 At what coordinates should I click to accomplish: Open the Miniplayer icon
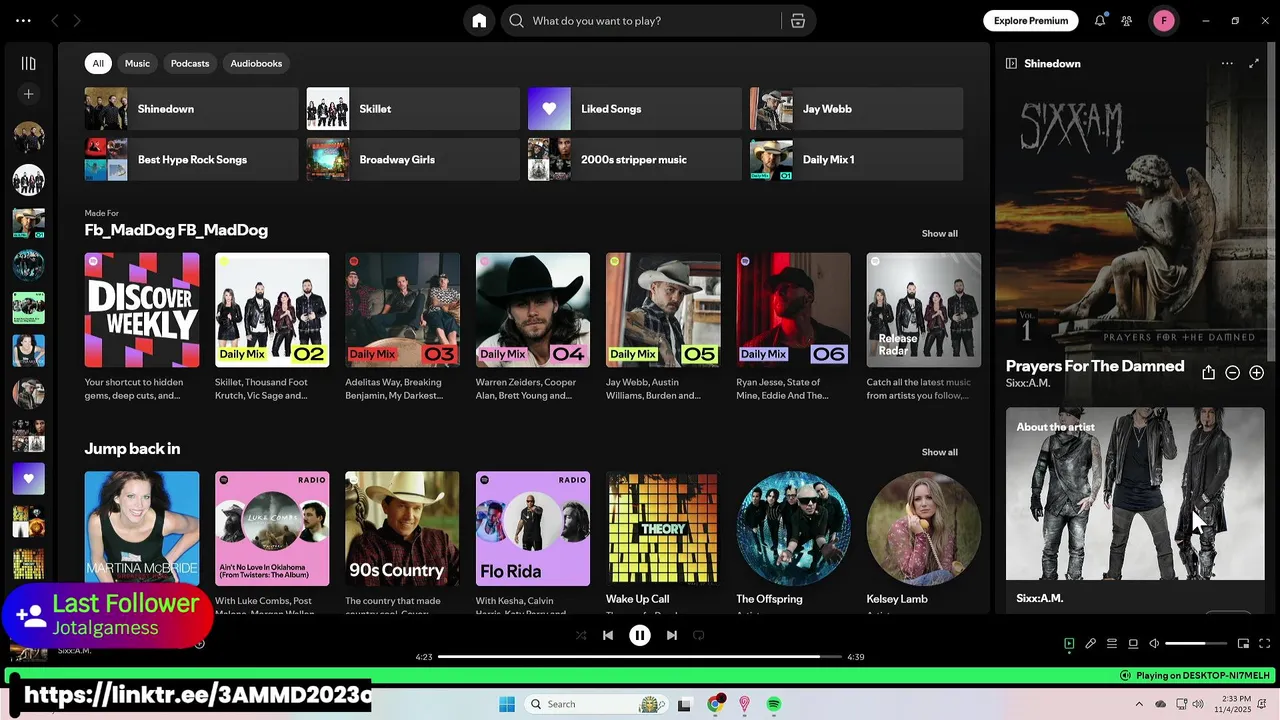pyautogui.click(x=1243, y=644)
